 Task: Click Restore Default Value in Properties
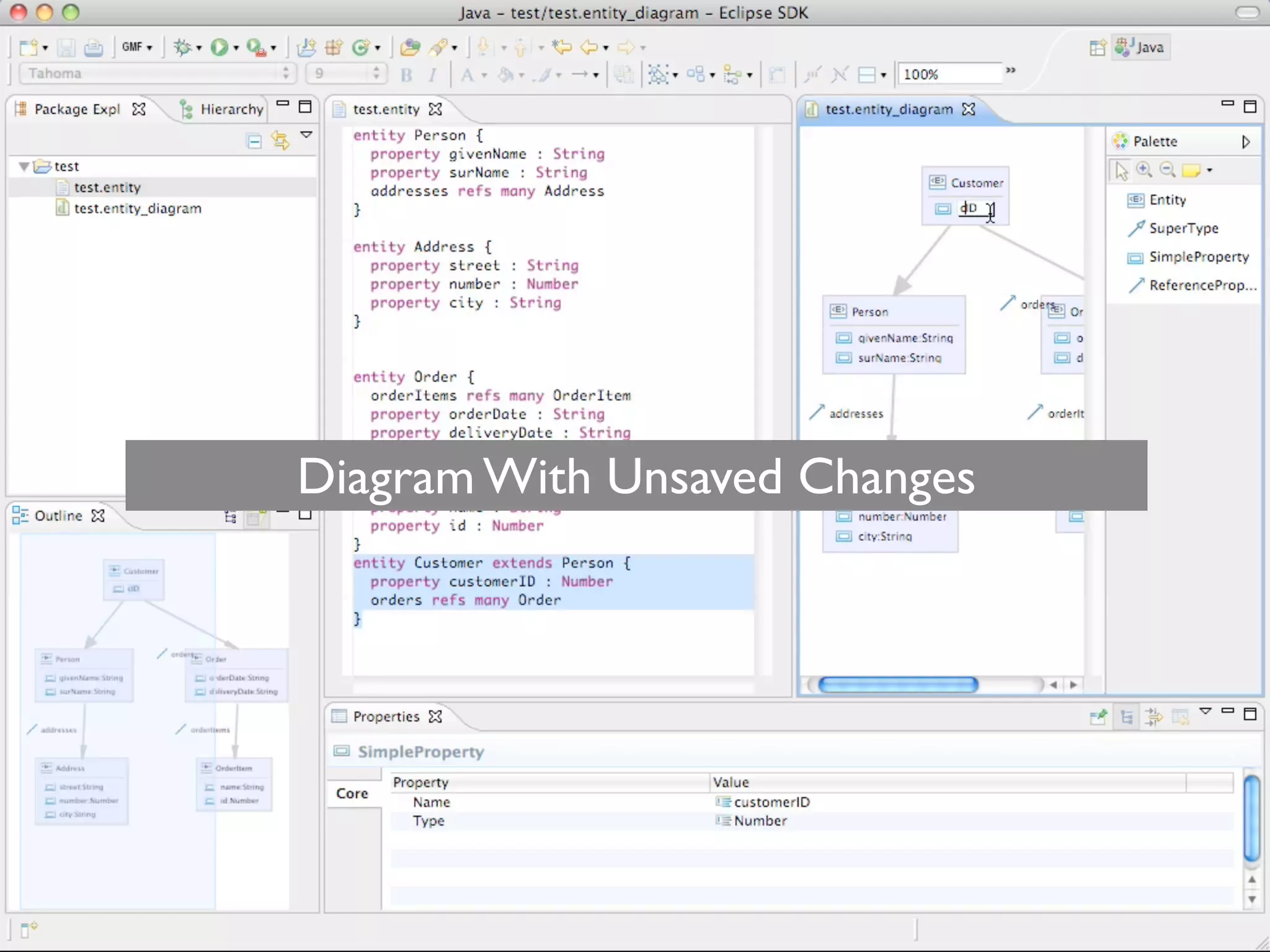coord(1180,717)
